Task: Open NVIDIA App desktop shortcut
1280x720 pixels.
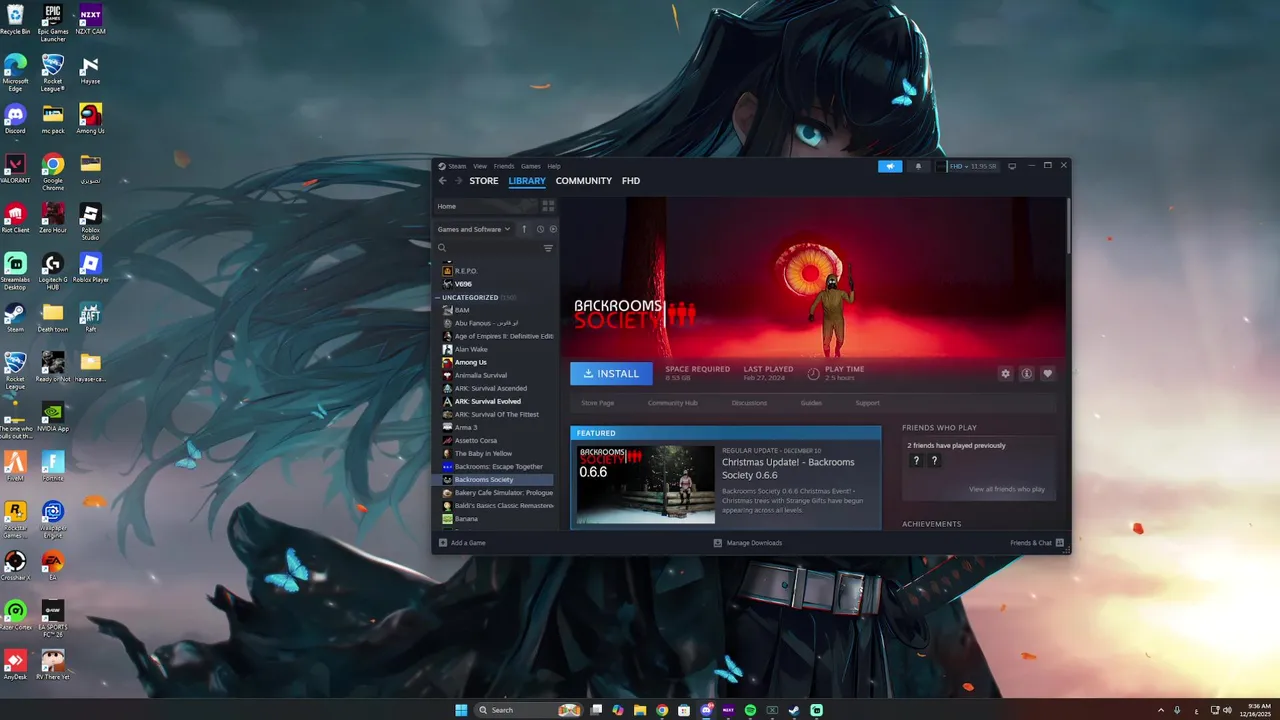Action: 53,417
